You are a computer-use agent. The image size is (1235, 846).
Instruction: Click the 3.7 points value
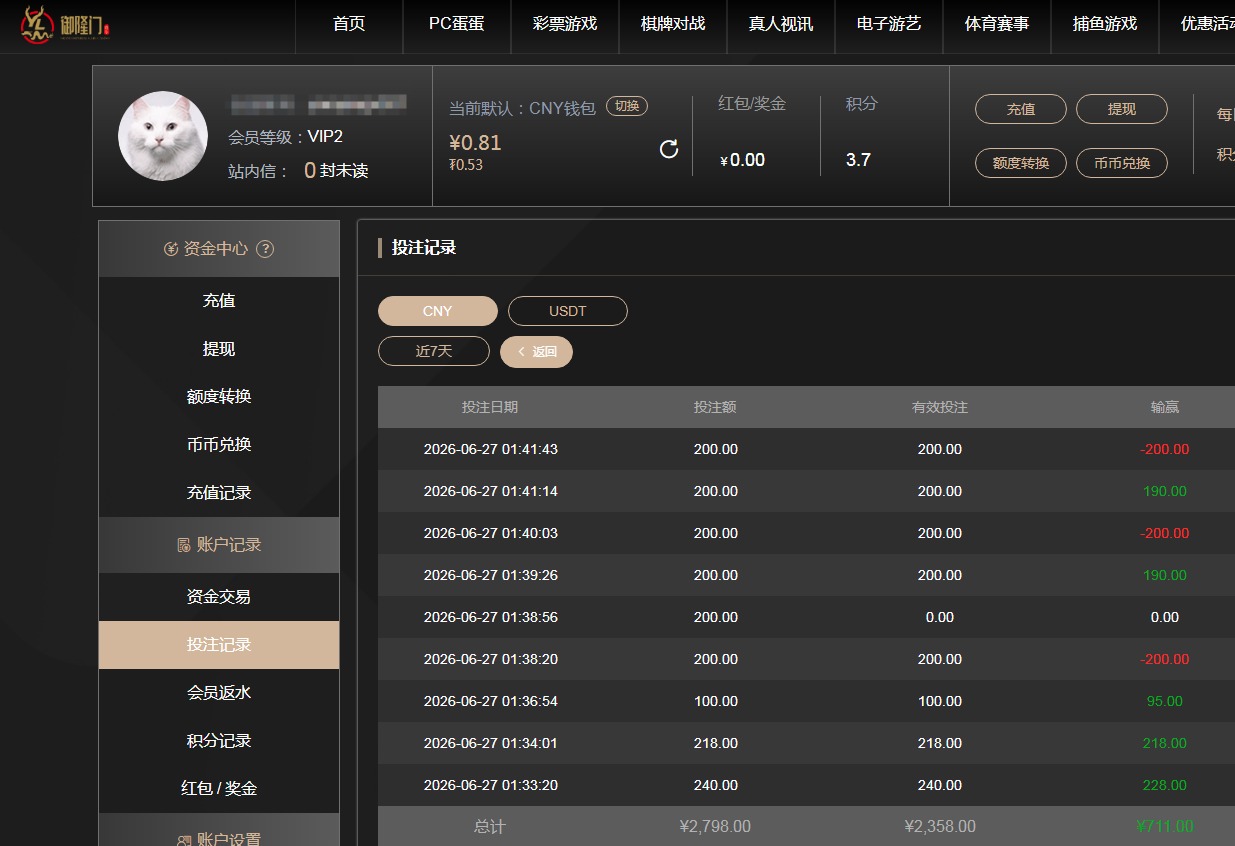pyautogui.click(x=858, y=160)
